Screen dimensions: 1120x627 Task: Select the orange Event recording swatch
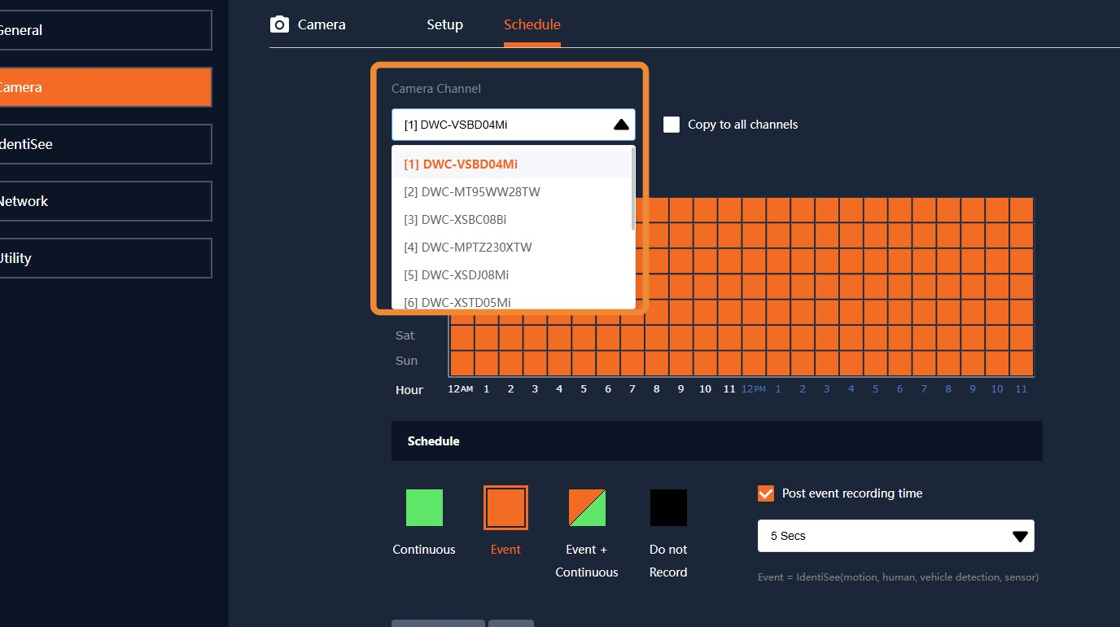click(x=506, y=508)
